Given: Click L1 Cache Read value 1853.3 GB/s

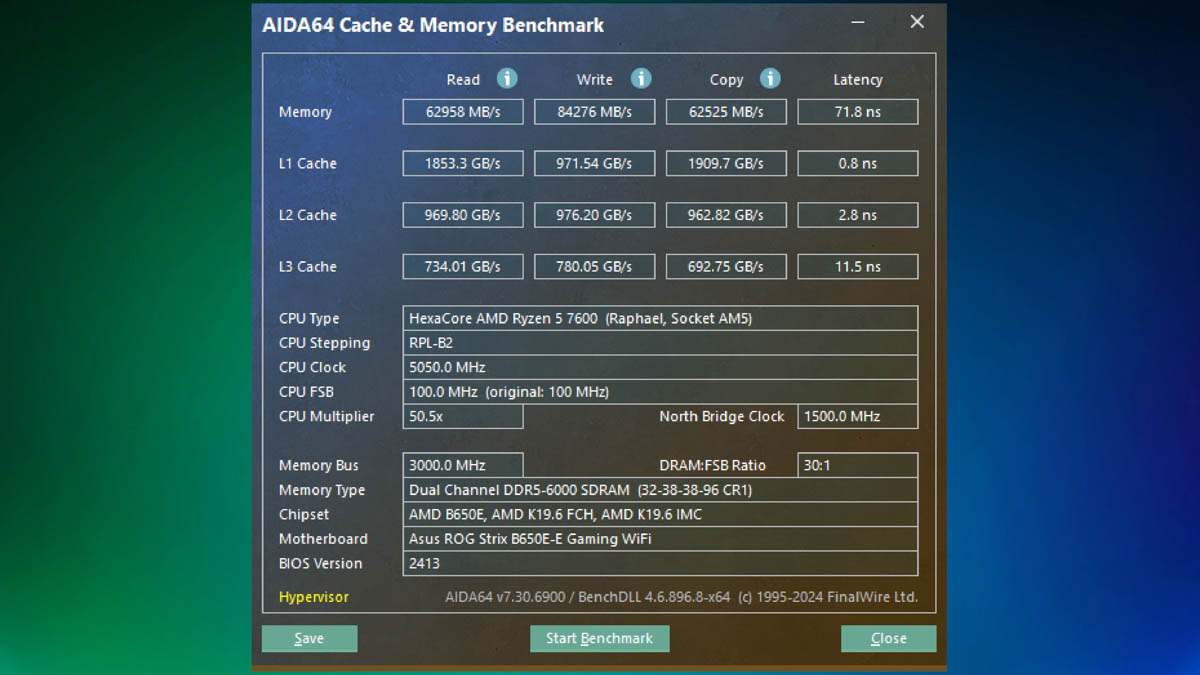Looking at the screenshot, I should (x=463, y=163).
